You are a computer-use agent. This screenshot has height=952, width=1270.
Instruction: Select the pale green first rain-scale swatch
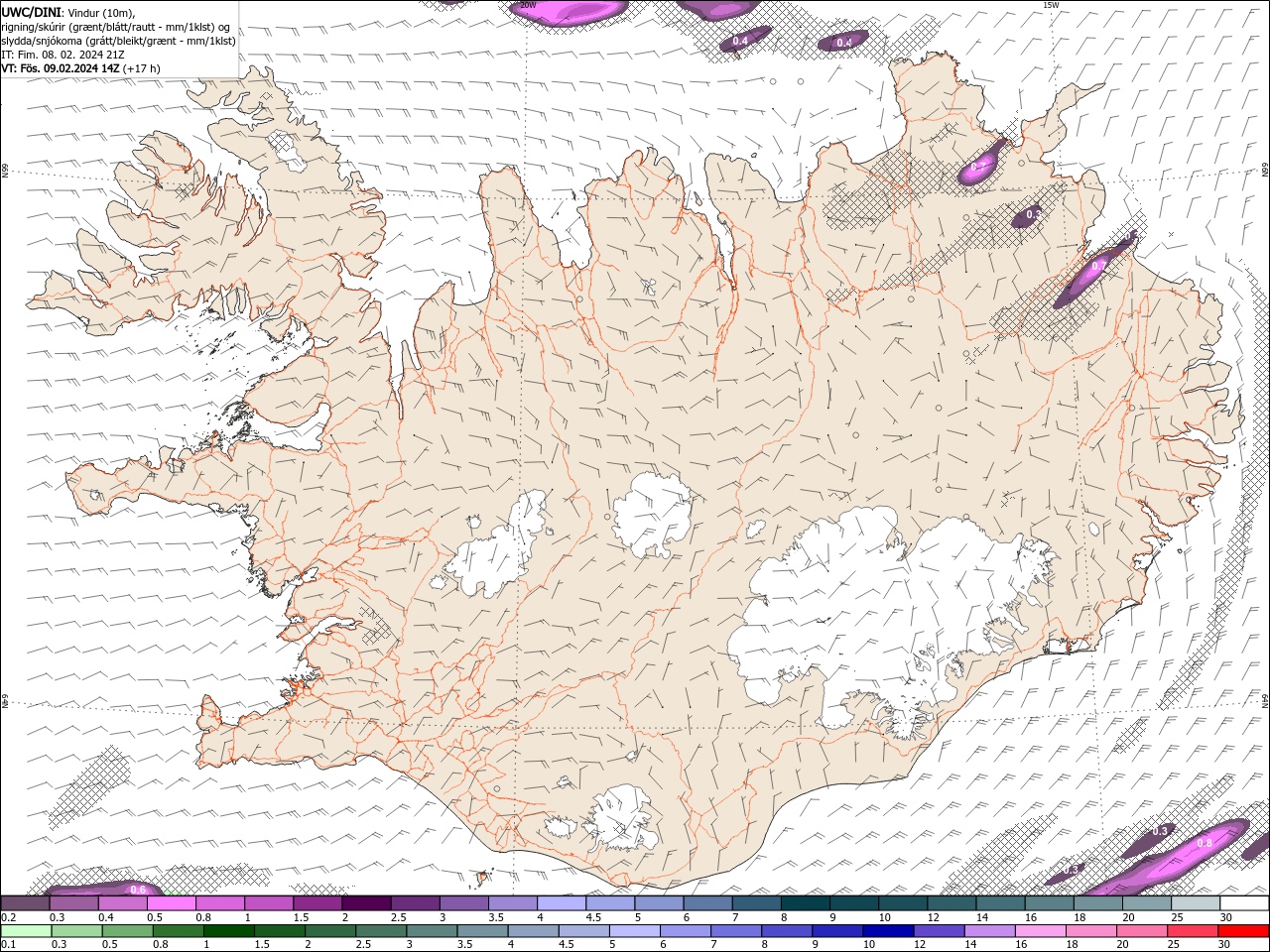[x=26, y=931]
